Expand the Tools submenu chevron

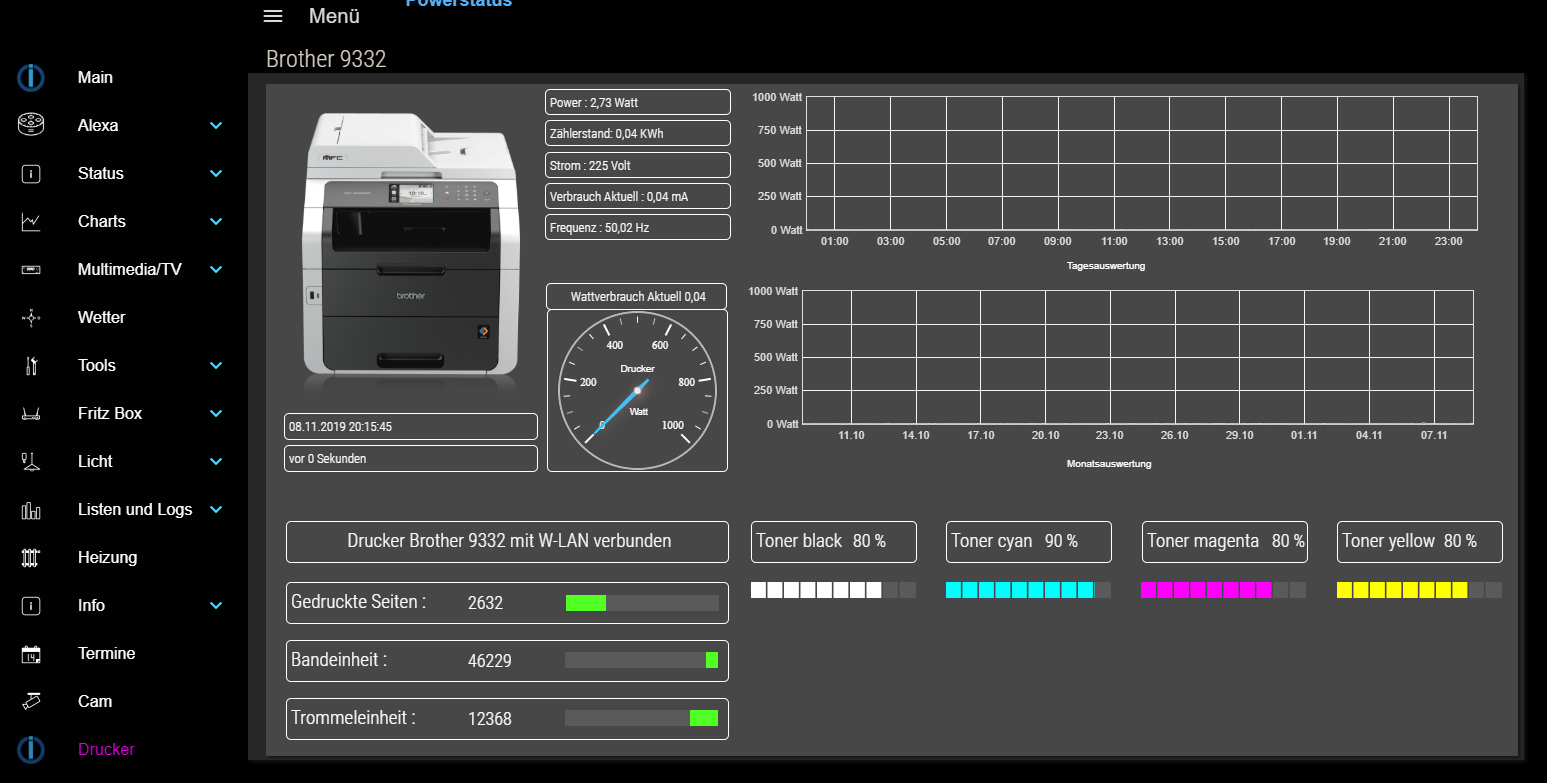click(x=216, y=366)
